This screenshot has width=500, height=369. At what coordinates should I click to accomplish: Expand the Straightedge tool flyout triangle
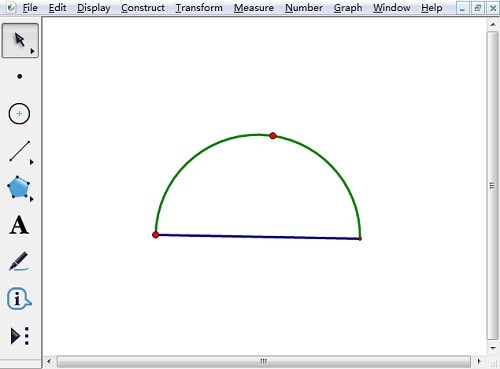[x=32, y=162]
